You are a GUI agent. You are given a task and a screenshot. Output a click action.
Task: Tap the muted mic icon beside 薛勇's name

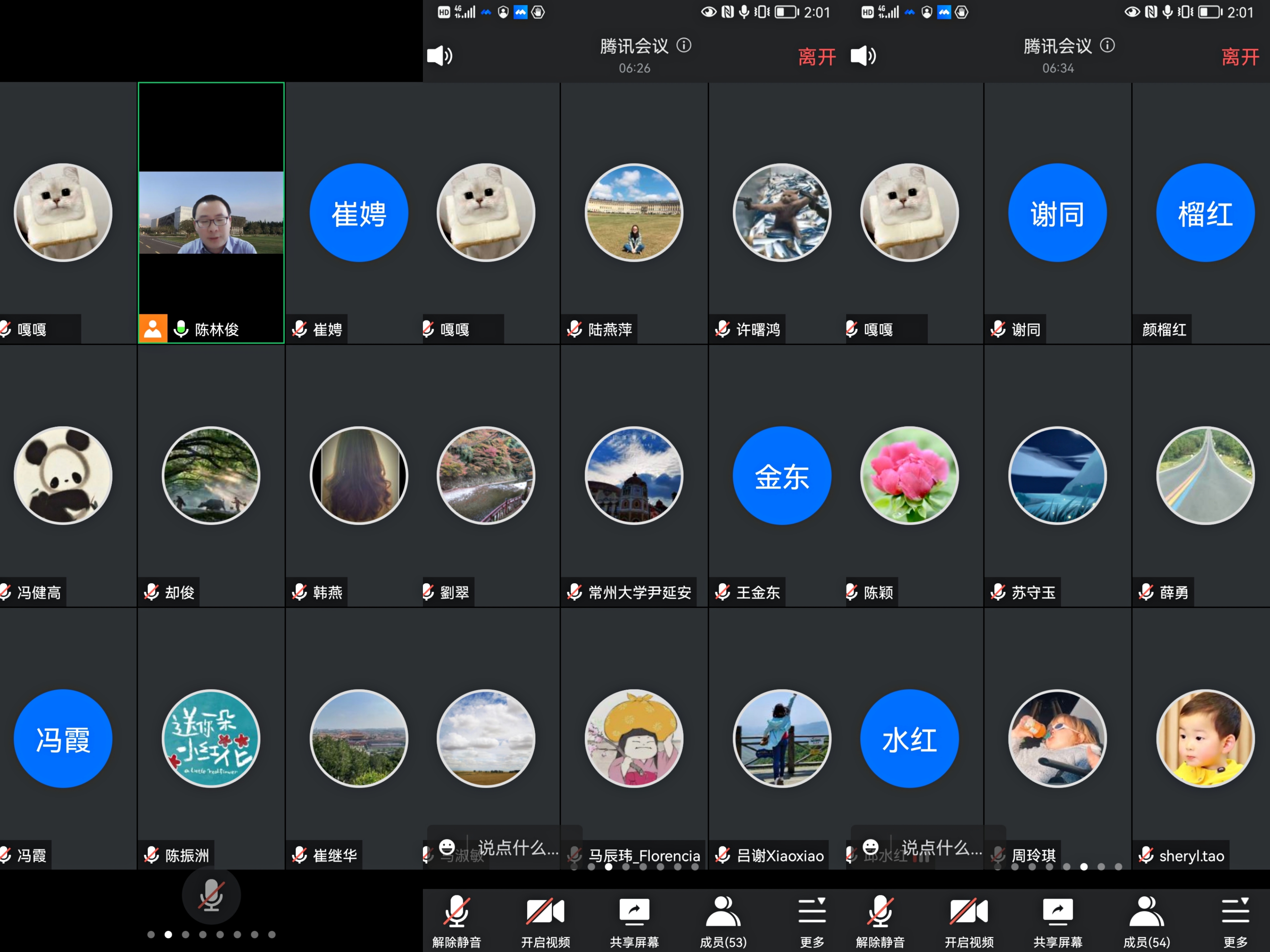[x=1146, y=592]
